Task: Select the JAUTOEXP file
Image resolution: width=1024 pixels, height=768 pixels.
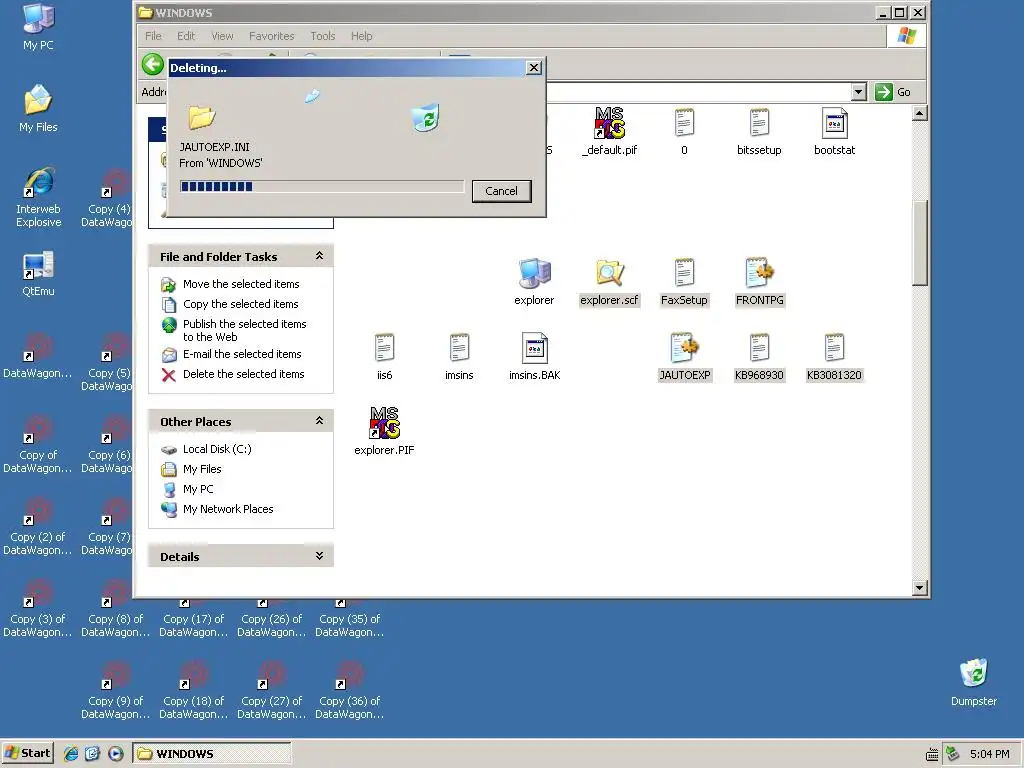Action: [x=684, y=357]
